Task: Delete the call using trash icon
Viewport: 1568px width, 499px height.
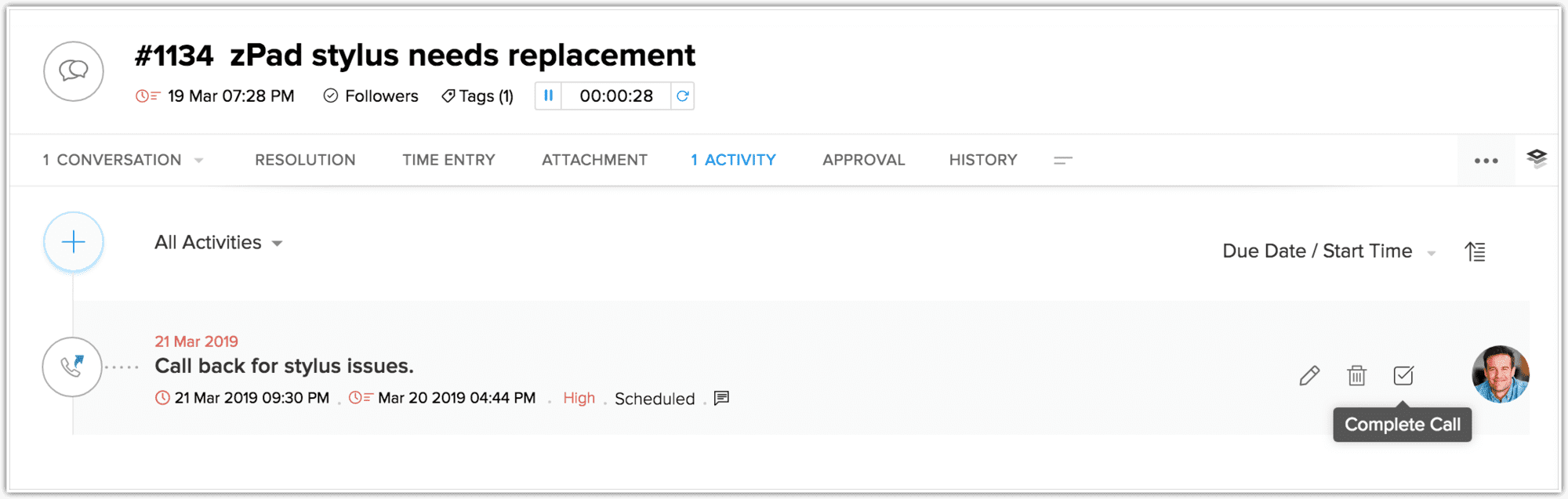Action: tap(1356, 375)
